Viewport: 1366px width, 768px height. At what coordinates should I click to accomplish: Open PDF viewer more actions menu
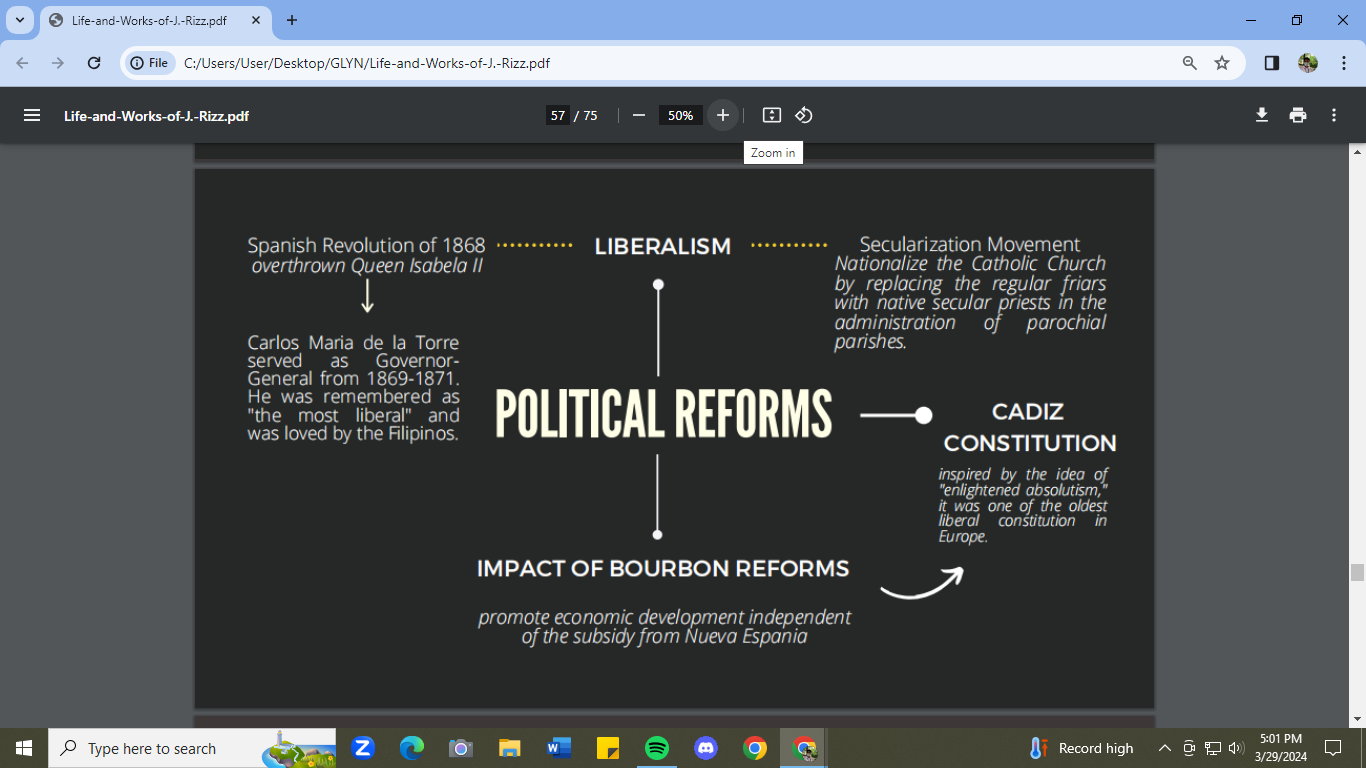tap(1334, 115)
